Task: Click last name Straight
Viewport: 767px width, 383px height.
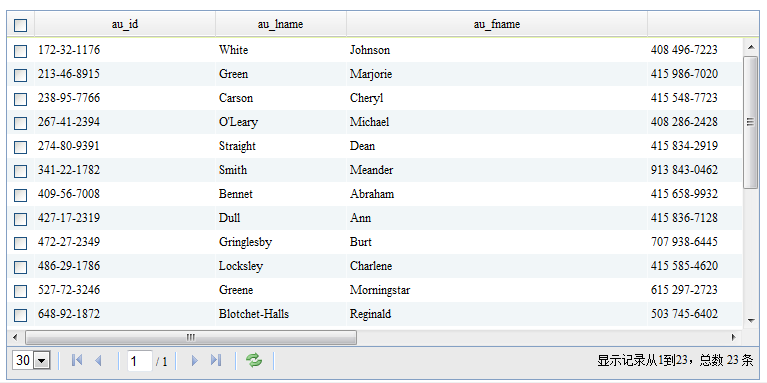Action: [x=237, y=146]
